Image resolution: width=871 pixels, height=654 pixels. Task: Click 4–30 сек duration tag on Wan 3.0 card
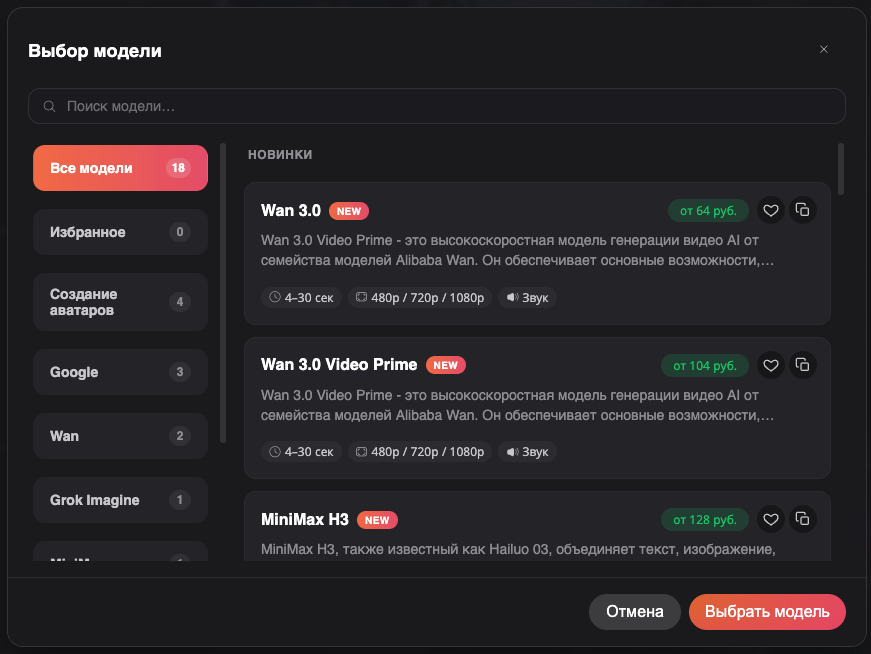[x=301, y=298]
